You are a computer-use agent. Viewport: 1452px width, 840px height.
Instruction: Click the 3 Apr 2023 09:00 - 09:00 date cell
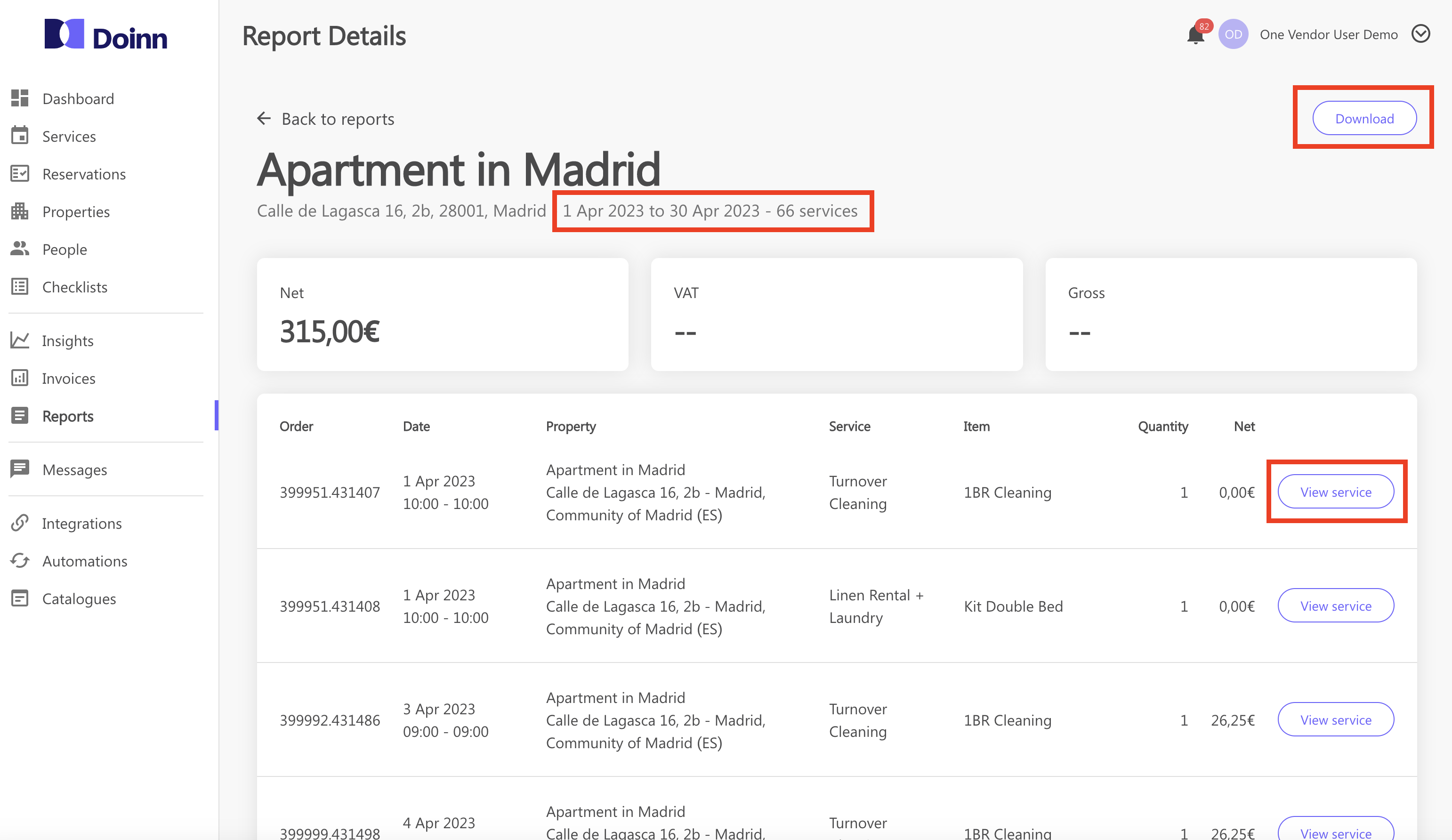point(445,720)
